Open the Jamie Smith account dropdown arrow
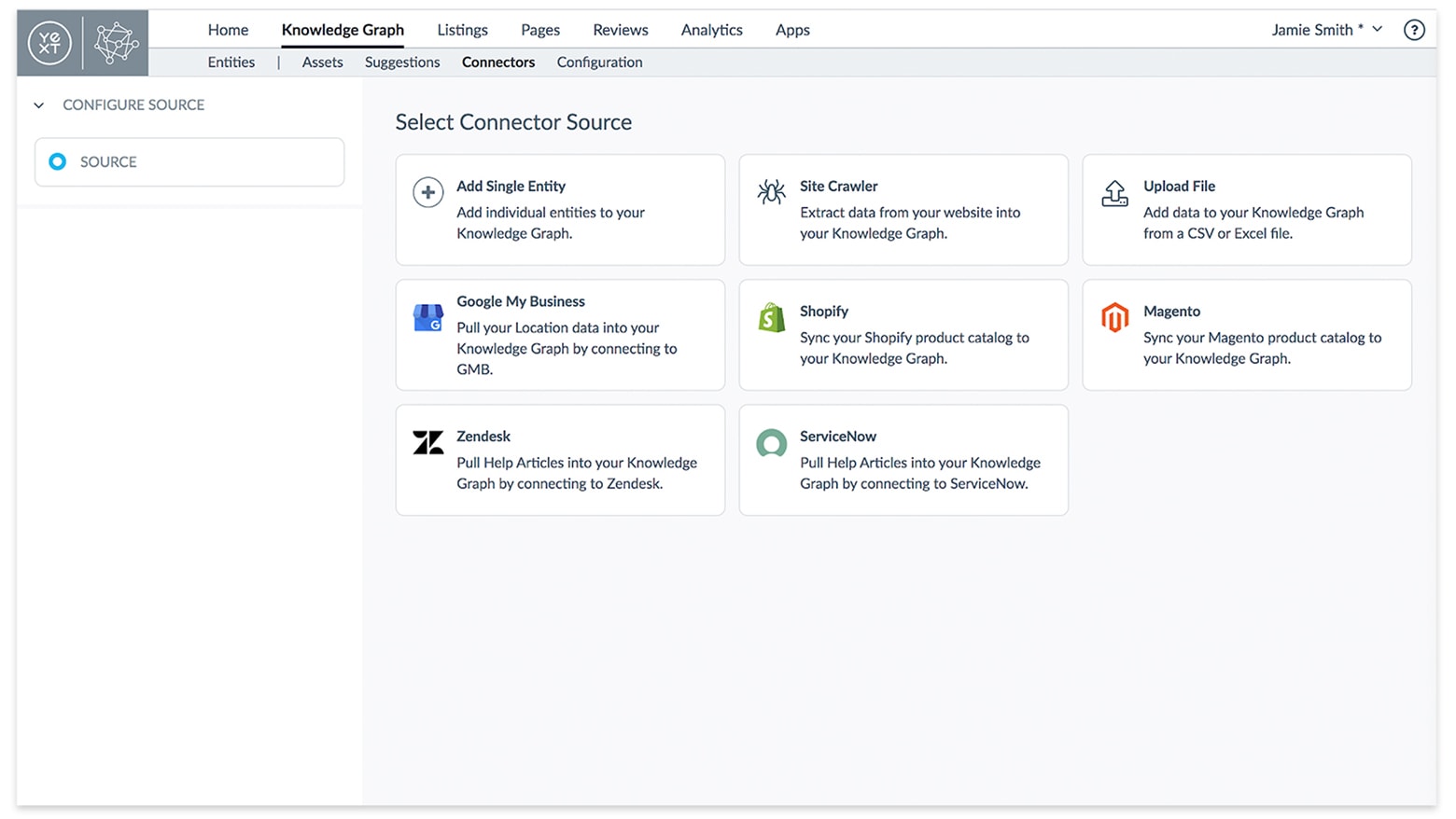 1377,29
